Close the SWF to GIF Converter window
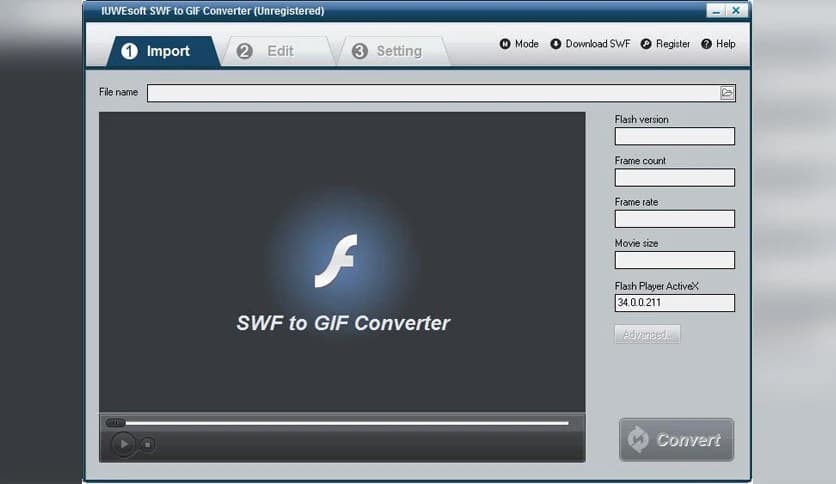The image size is (836, 484). point(736,11)
